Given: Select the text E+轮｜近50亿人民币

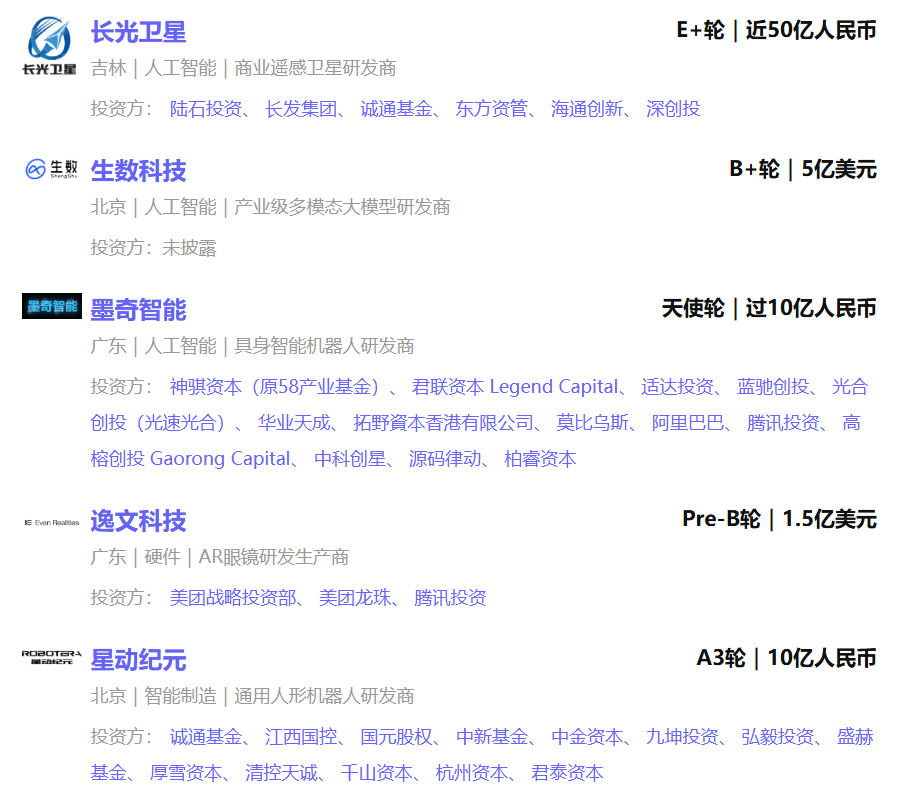Looking at the screenshot, I should tap(776, 30).
